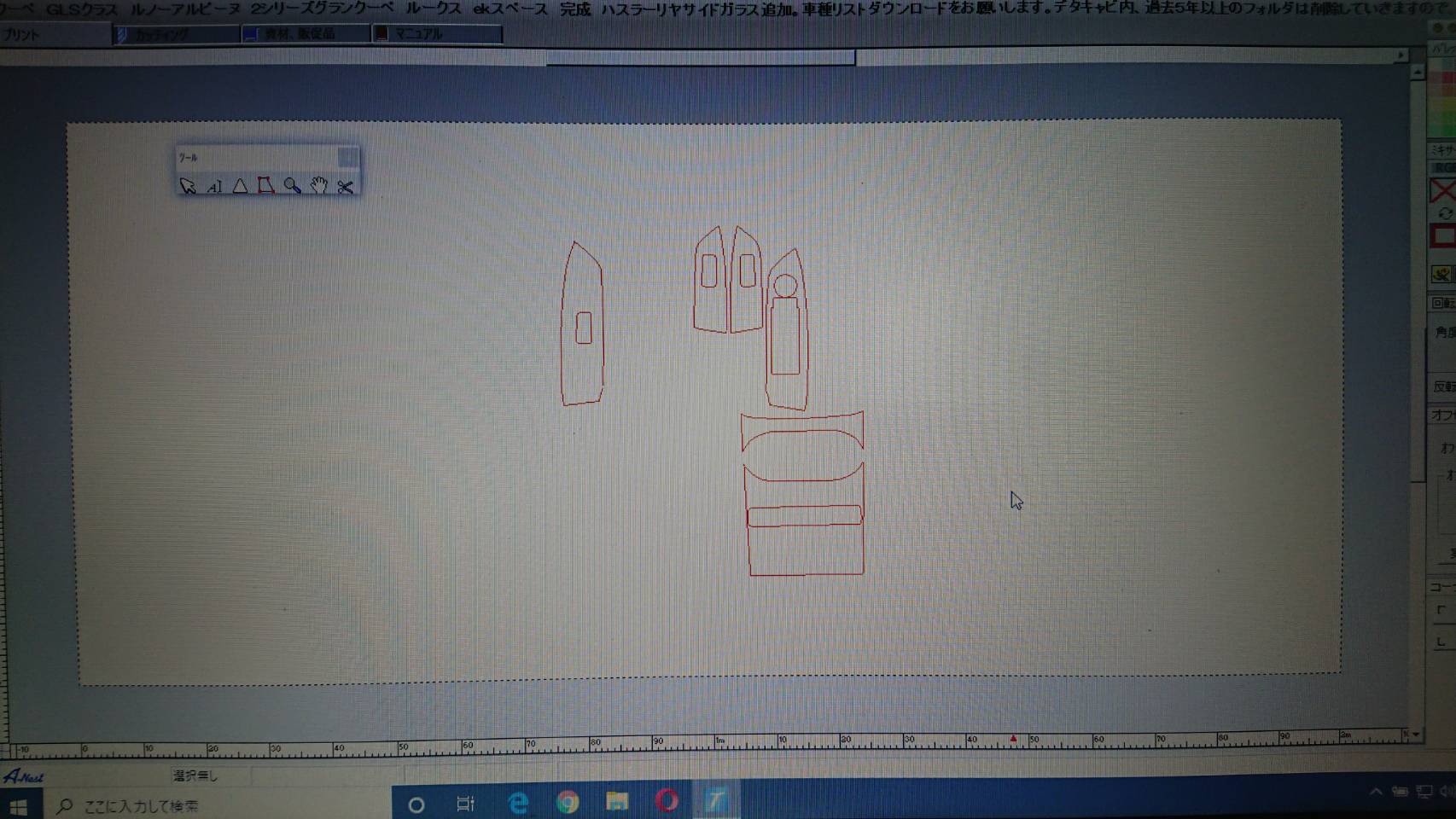
Task: Select the triangle shape tool
Action: 240,185
